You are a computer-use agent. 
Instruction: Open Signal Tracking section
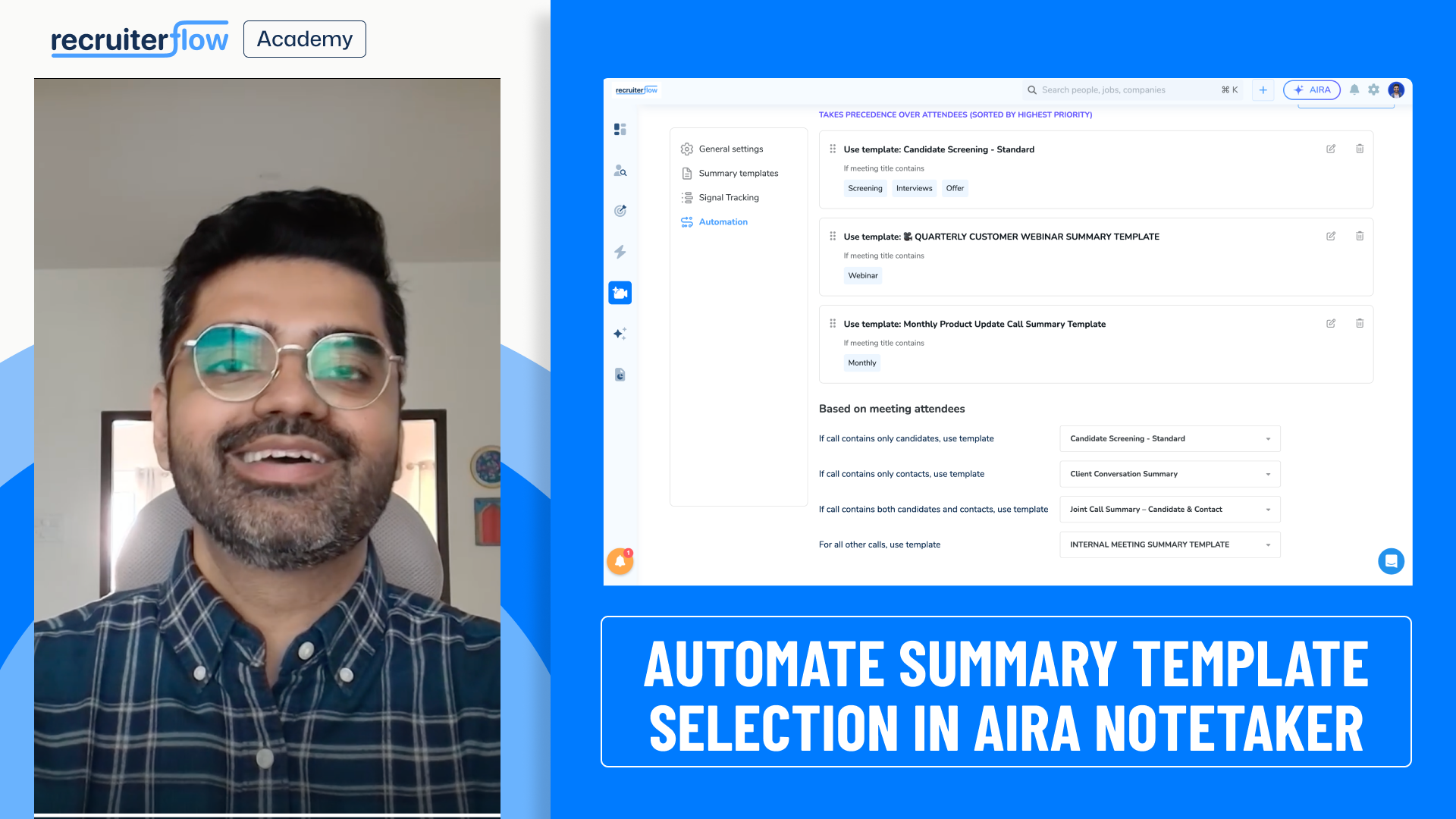click(728, 197)
